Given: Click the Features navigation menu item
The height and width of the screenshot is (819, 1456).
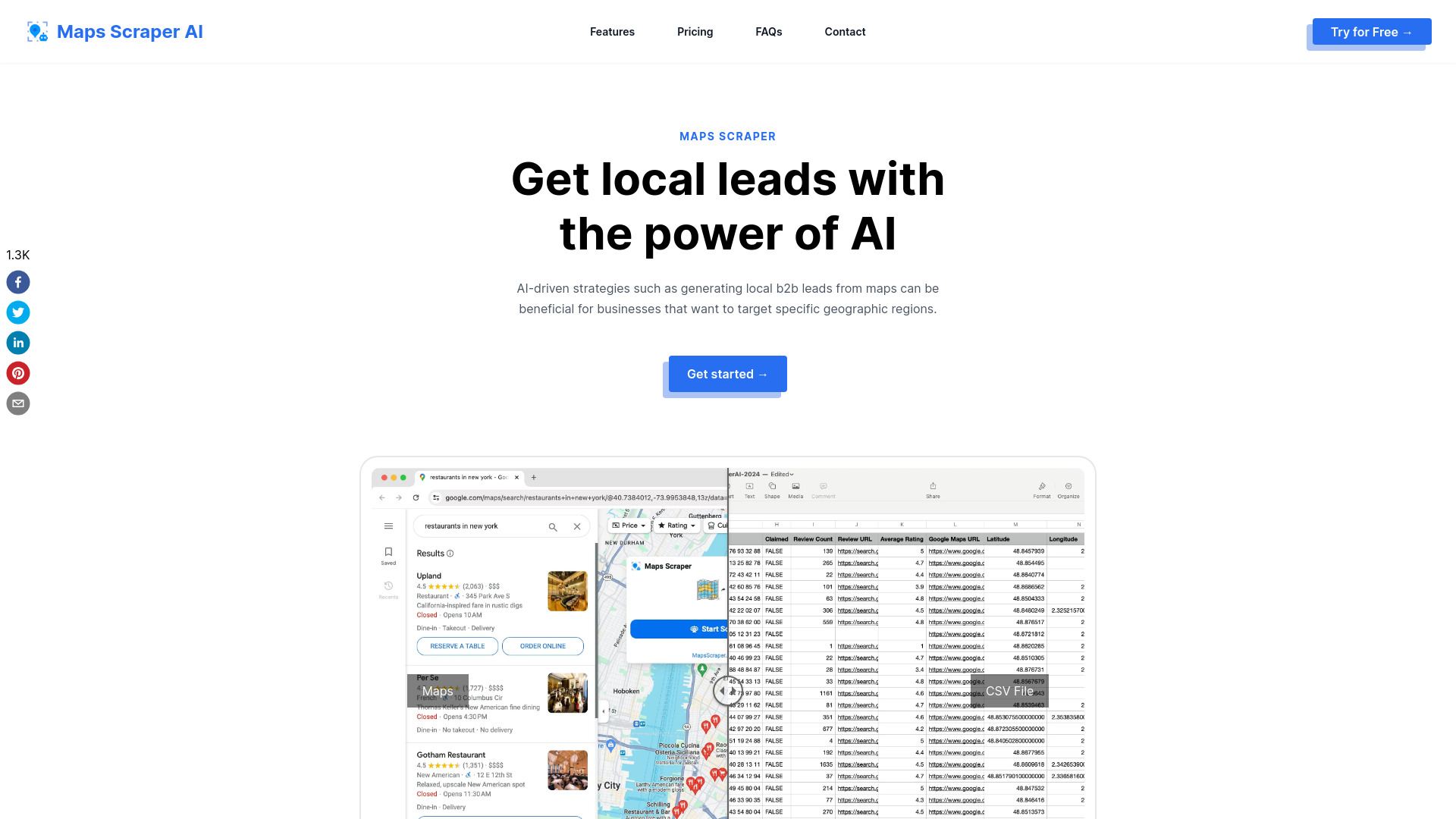Looking at the screenshot, I should (x=612, y=31).
